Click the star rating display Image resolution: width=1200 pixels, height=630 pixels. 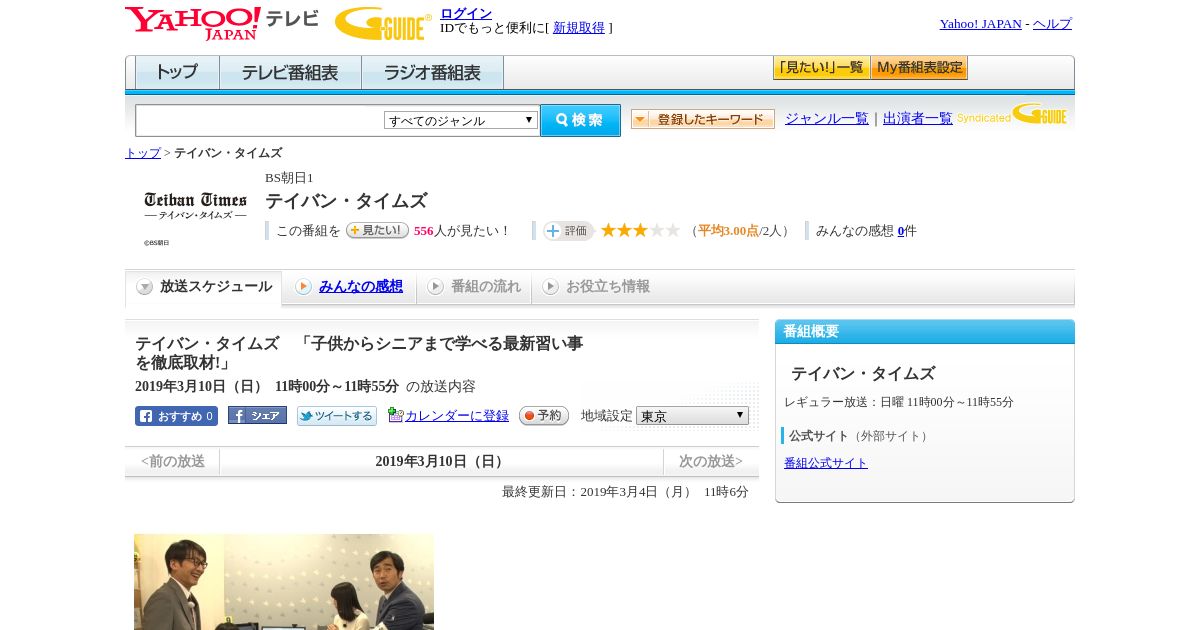click(x=640, y=231)
